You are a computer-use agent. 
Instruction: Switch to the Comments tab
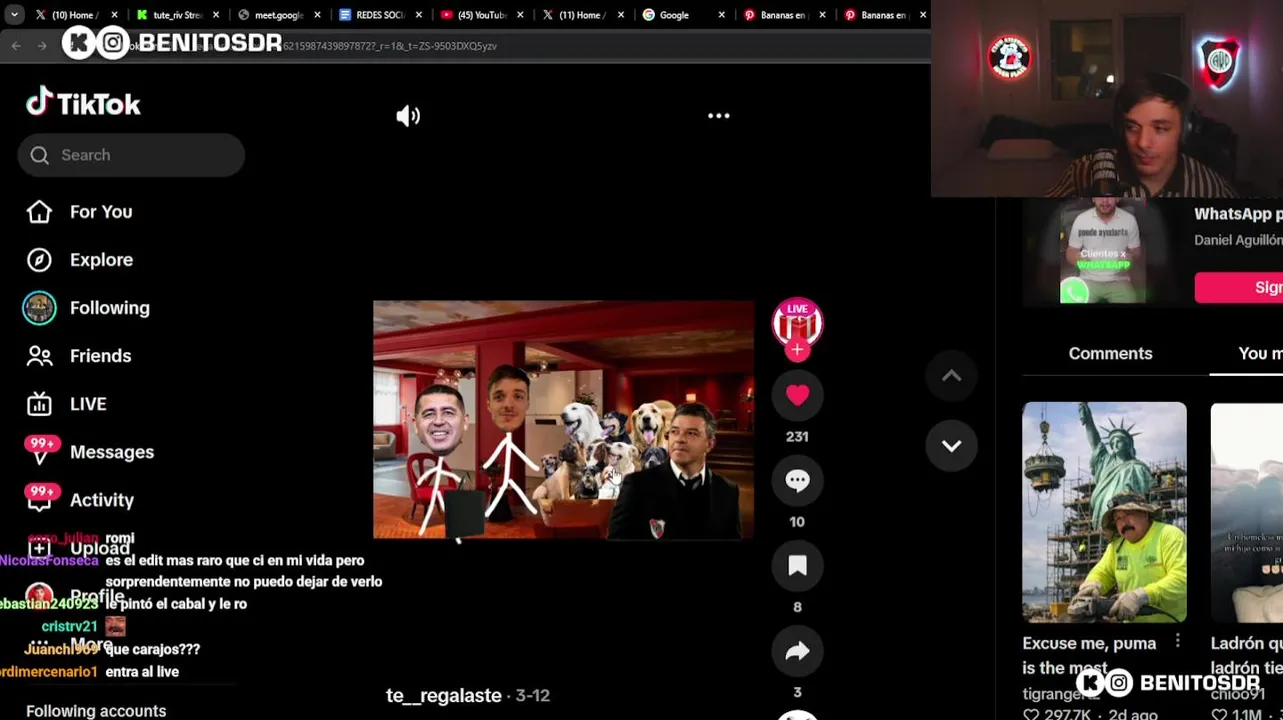(1110, 353)
